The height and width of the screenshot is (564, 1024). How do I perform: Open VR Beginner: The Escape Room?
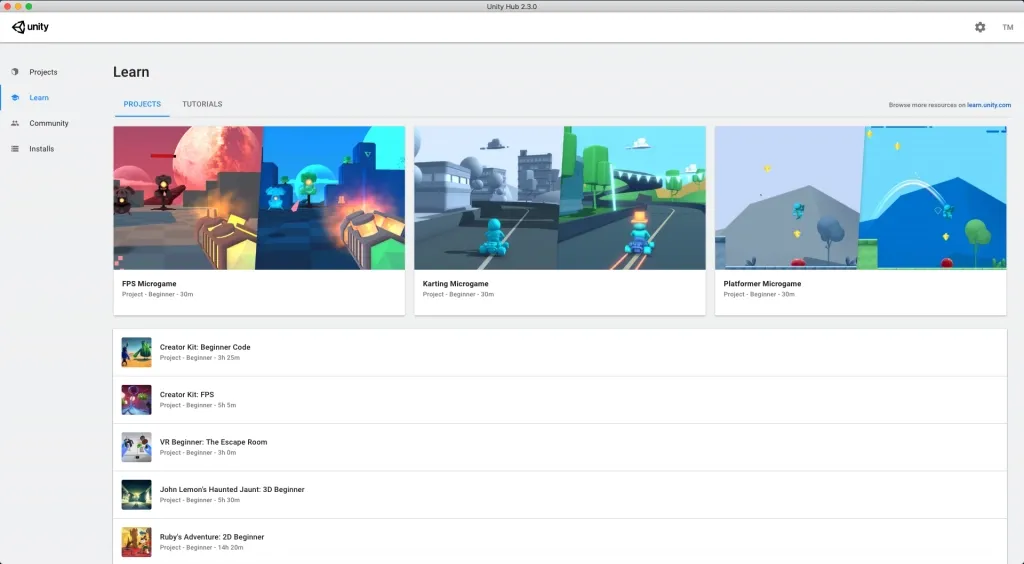214,442
